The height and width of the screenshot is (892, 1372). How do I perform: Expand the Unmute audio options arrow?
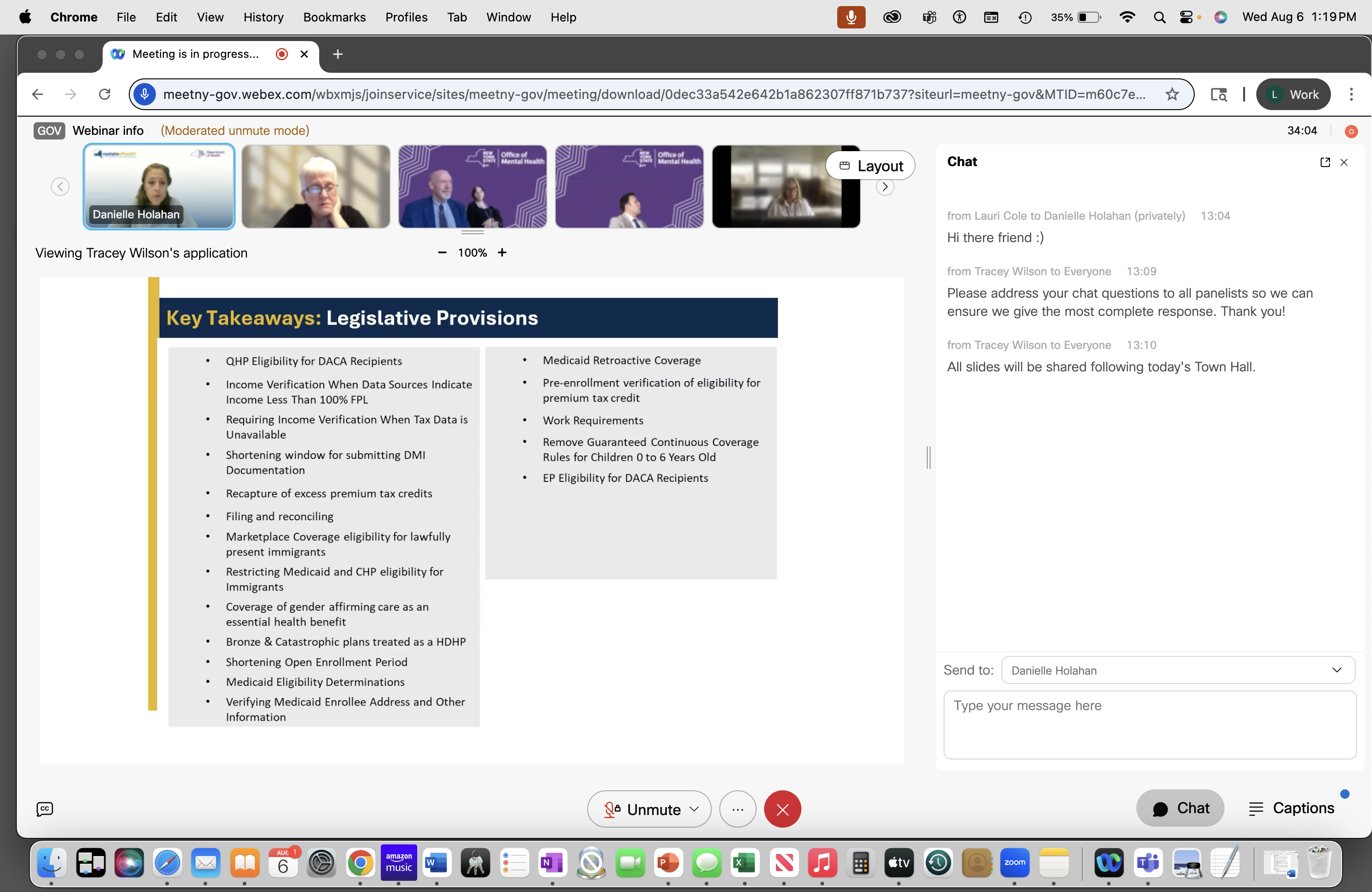pos(695,809)
